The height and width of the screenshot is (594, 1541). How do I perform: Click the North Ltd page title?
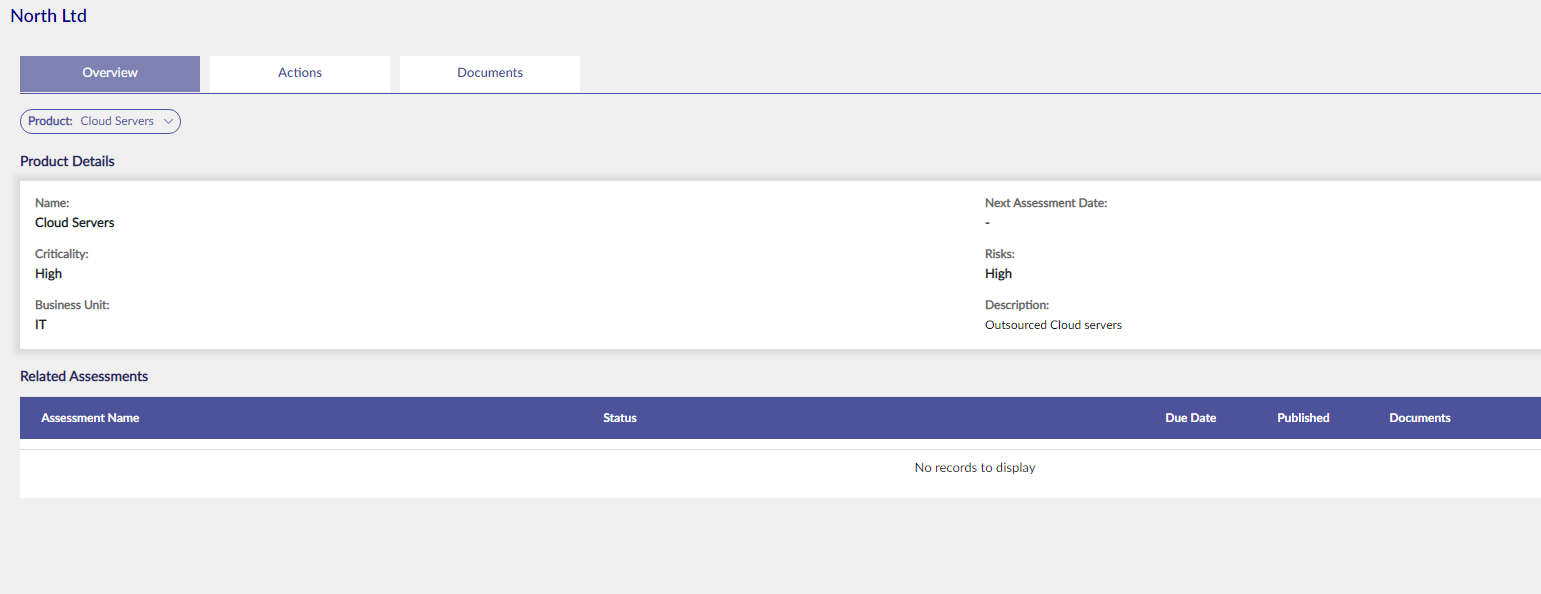tap(48, 16)
